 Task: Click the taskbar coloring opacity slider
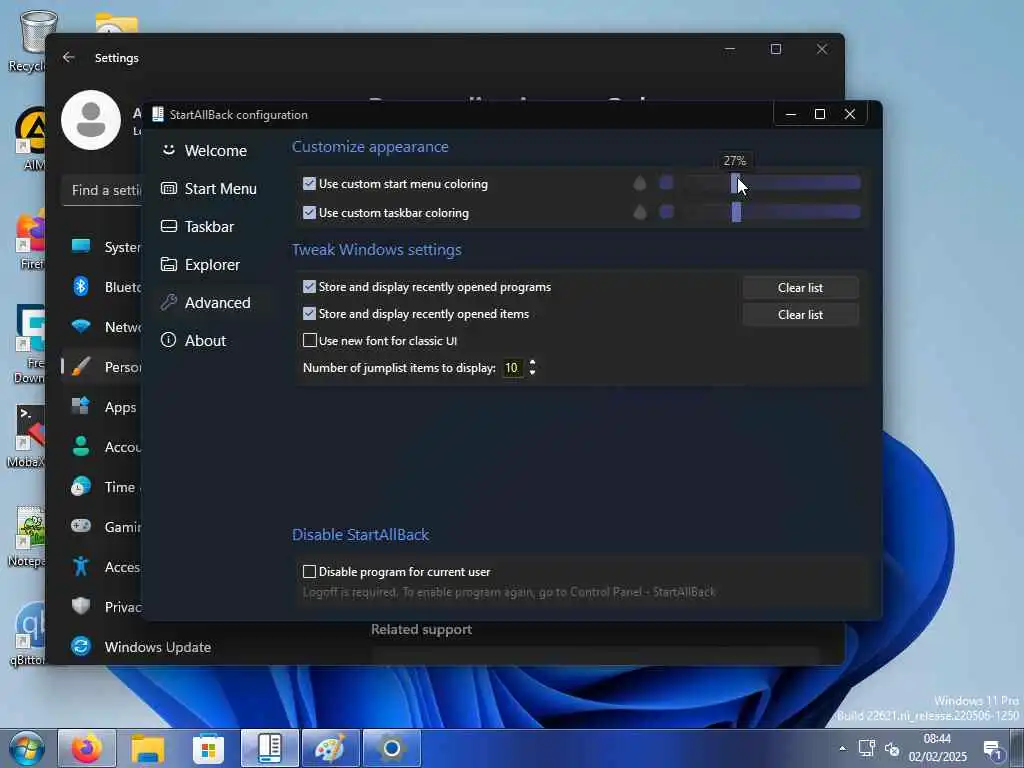click(772, 212)
